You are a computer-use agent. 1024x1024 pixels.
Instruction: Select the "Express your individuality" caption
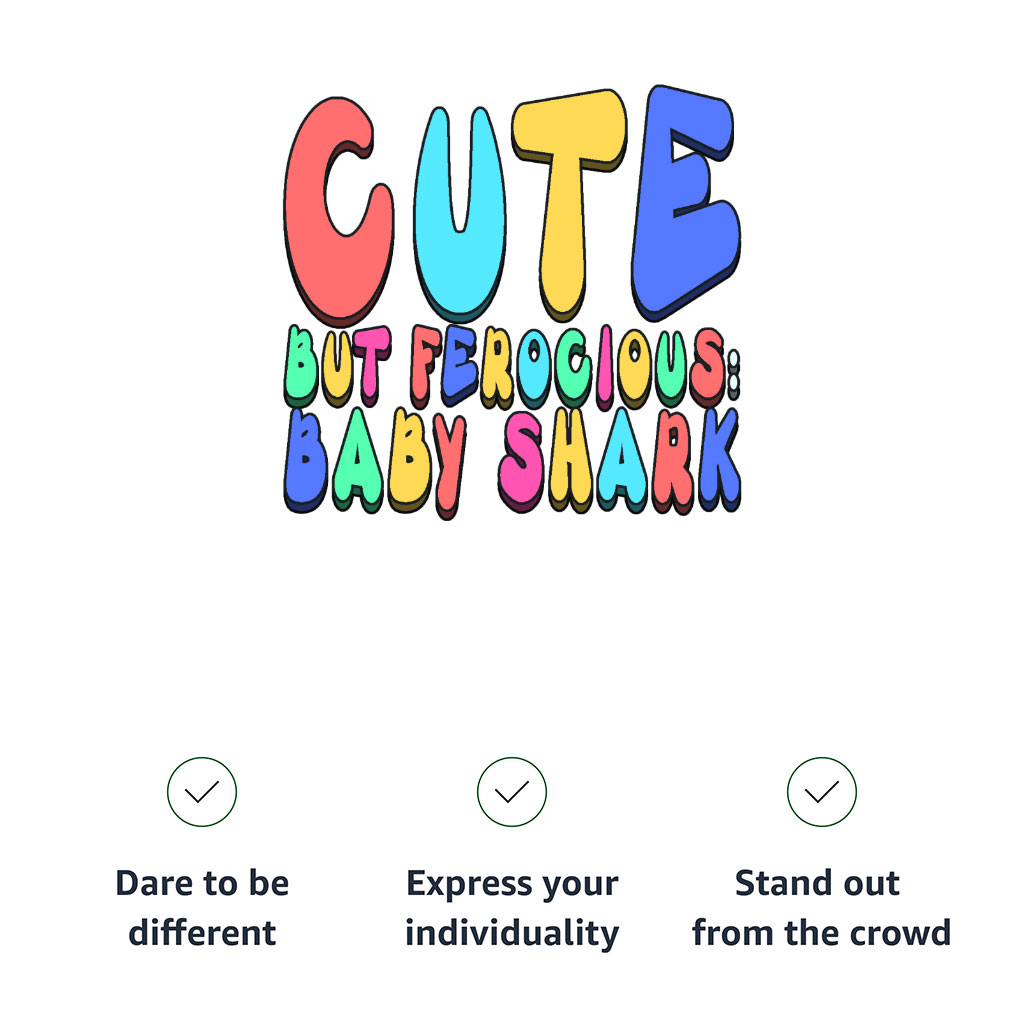point(512,908)
